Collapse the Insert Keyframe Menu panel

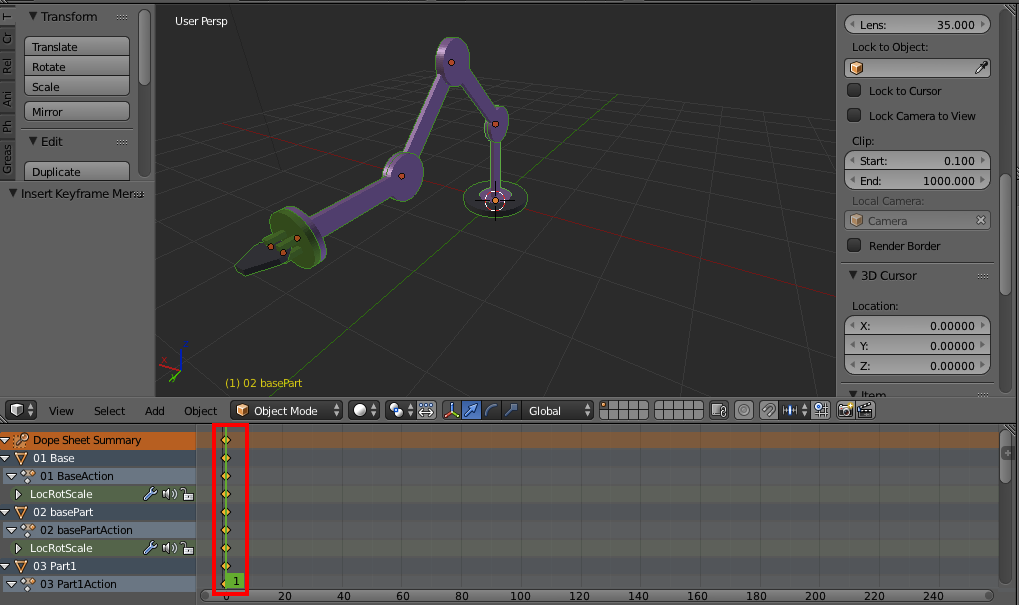coord(12,193)
